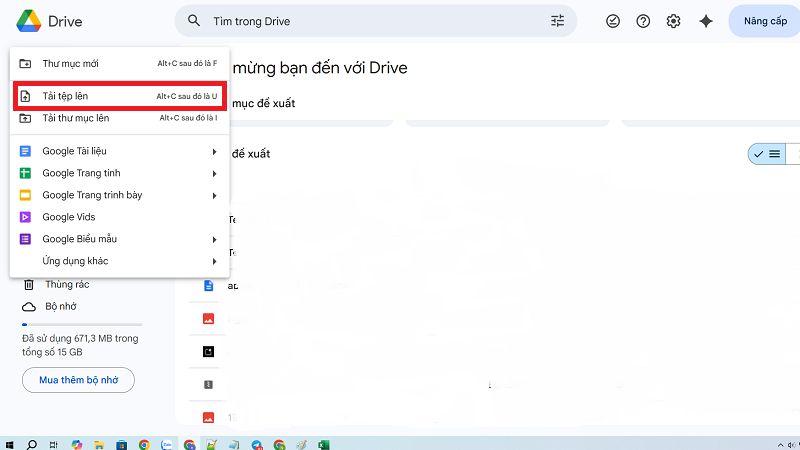This screenshot has width=800, height=450.
Task: Expand the Google Trang tính submenu arrow
Action: click(x=214, y=173)
